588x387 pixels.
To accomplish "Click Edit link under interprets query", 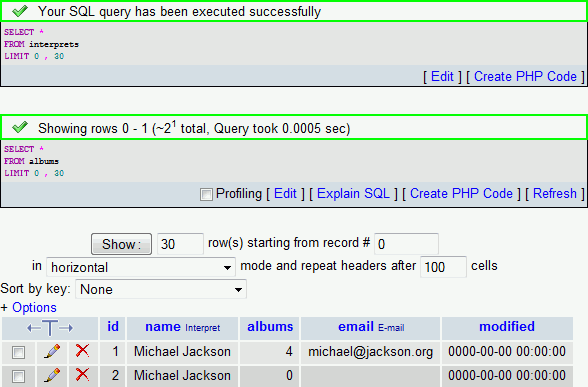I will [442, 76].
